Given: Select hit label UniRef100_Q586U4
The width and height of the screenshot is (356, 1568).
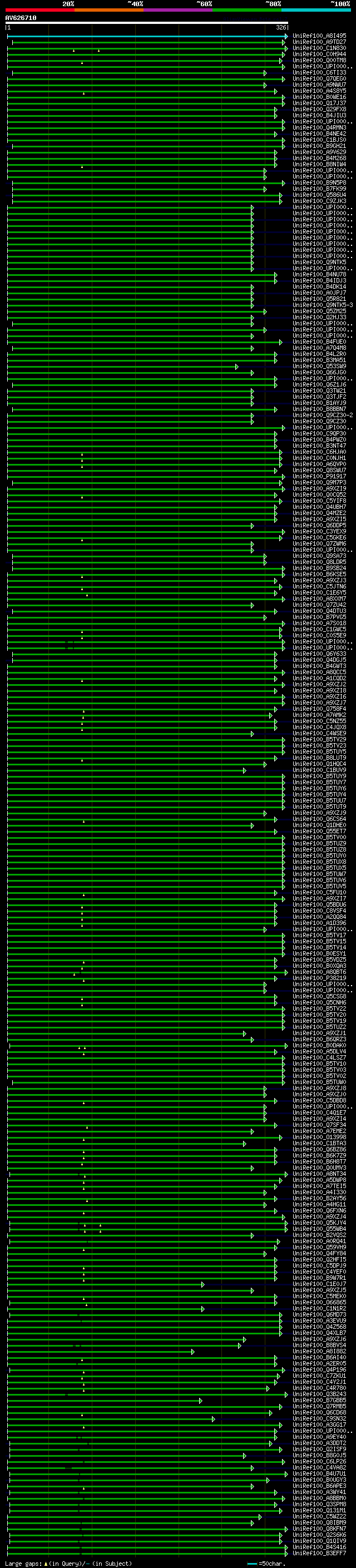Looking at the screenshot, I should (319, 195).
